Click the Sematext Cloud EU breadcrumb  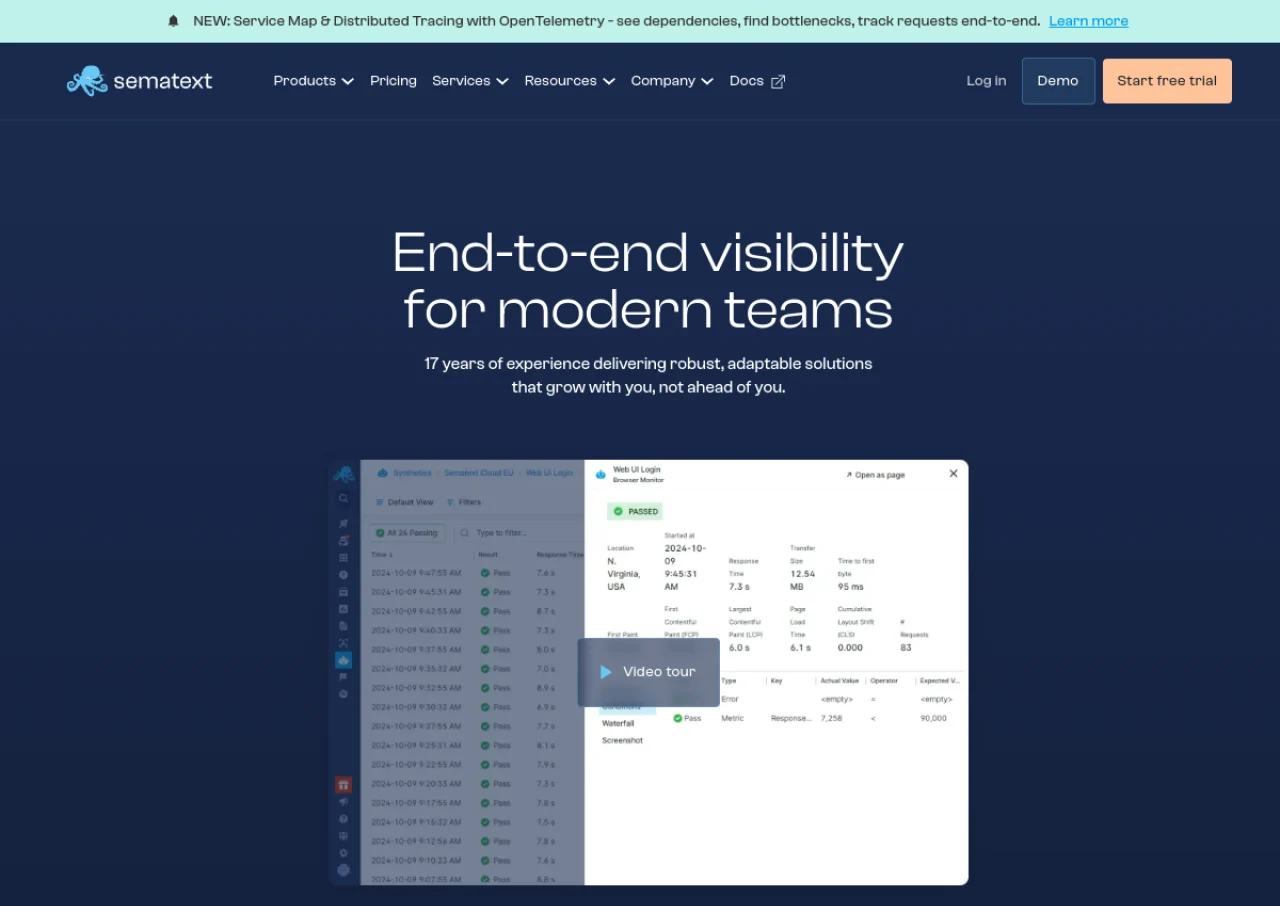pyautogui.click(x=478, y=473)
